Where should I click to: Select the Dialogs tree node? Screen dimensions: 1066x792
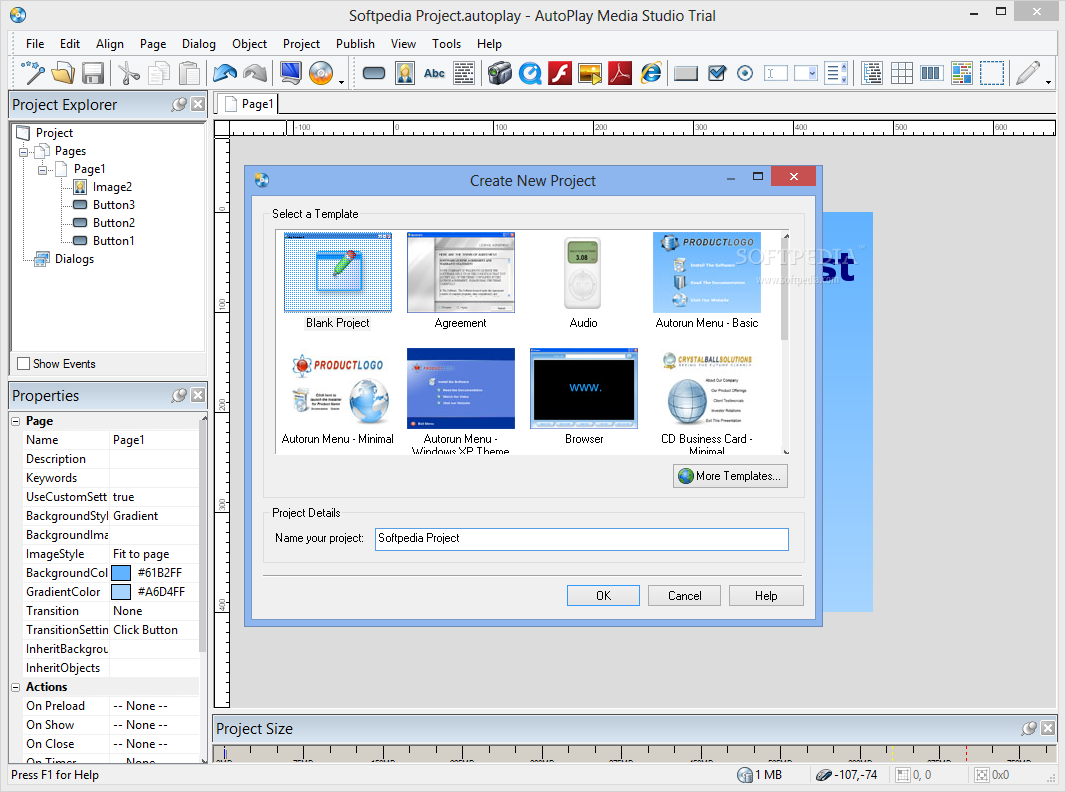coord(74,259)
